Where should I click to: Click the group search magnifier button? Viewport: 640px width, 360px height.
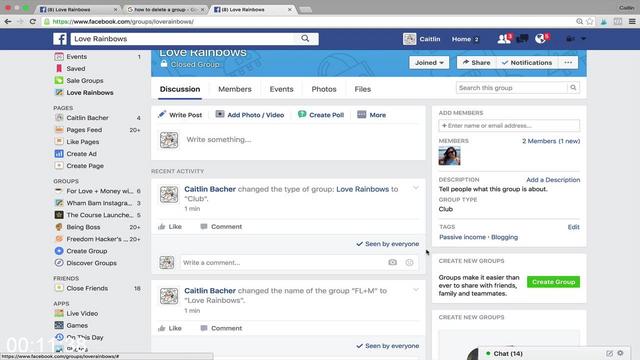point(573,88)
